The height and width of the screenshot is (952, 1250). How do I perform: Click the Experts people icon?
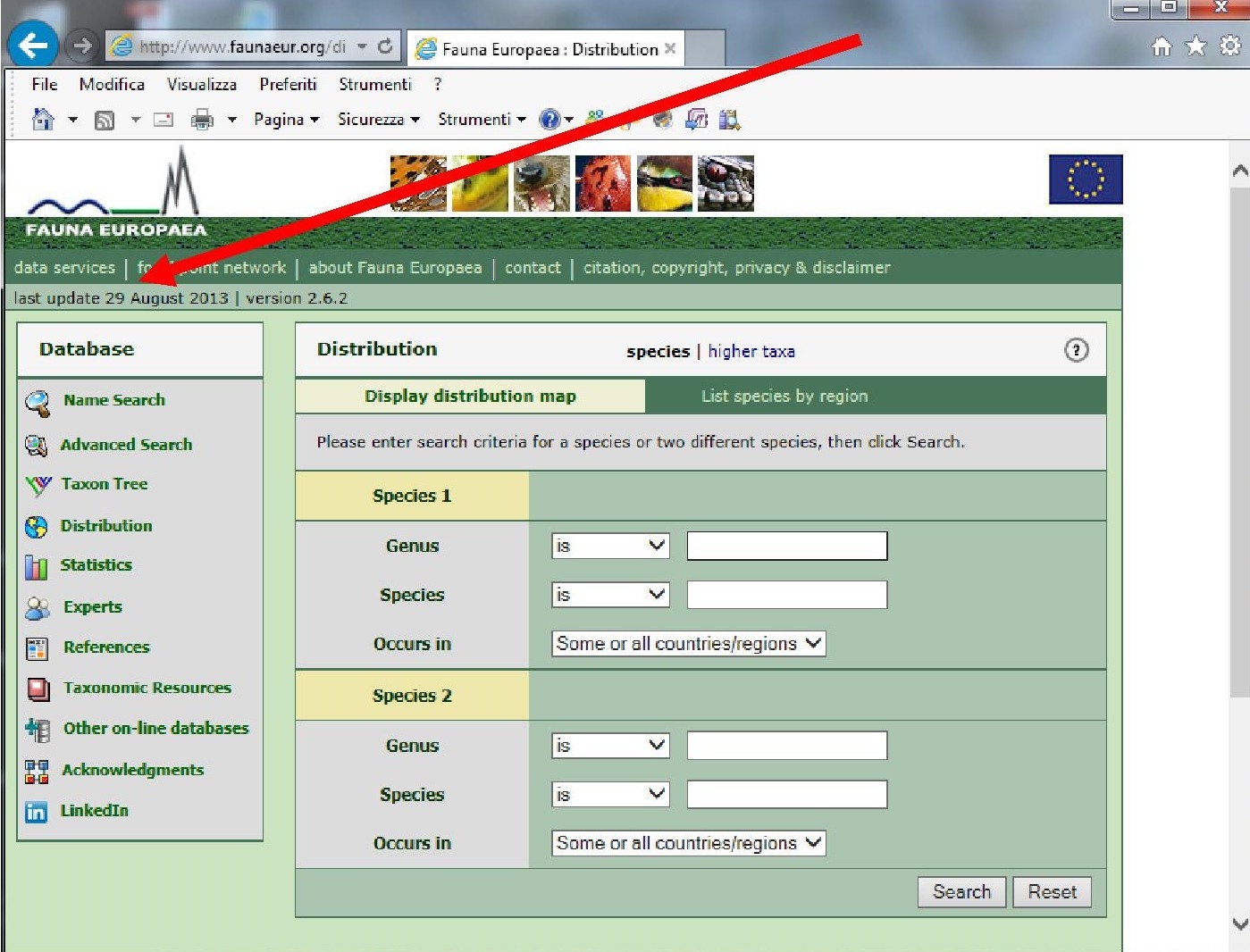38,608
